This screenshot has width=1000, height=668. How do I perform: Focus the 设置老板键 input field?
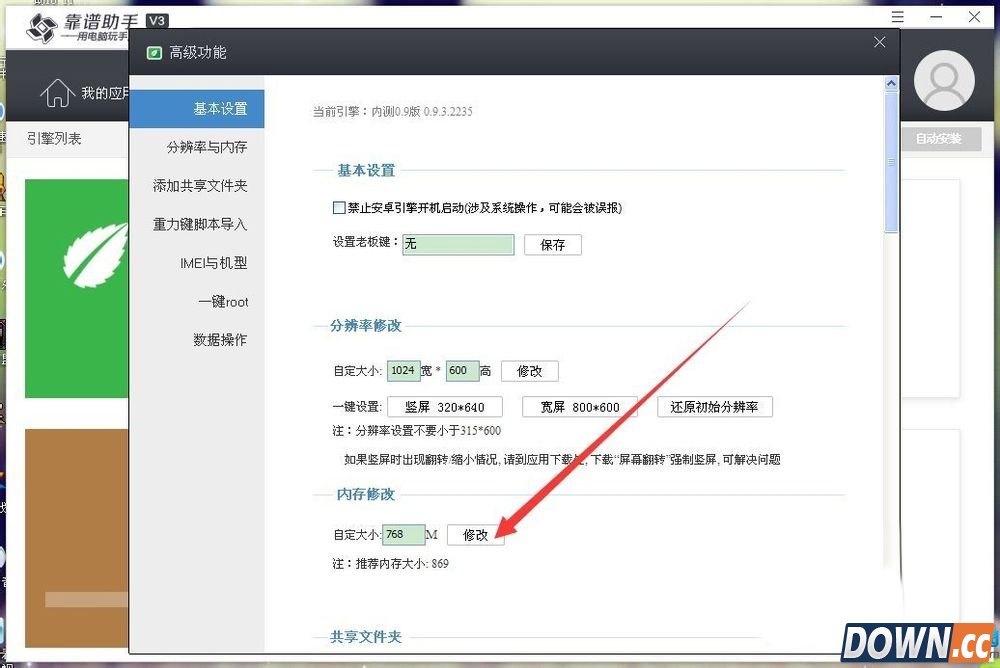pos(458,244)
